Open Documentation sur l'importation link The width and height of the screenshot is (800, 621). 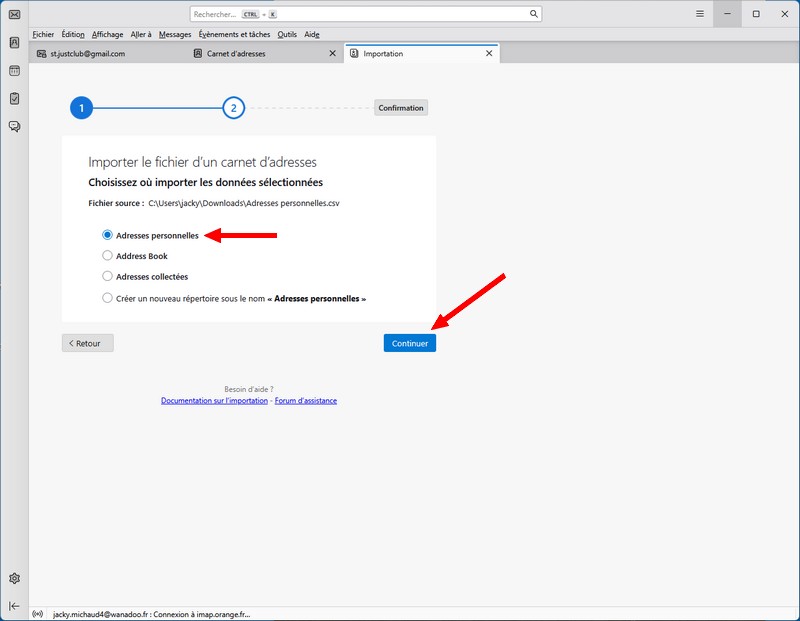214,401
